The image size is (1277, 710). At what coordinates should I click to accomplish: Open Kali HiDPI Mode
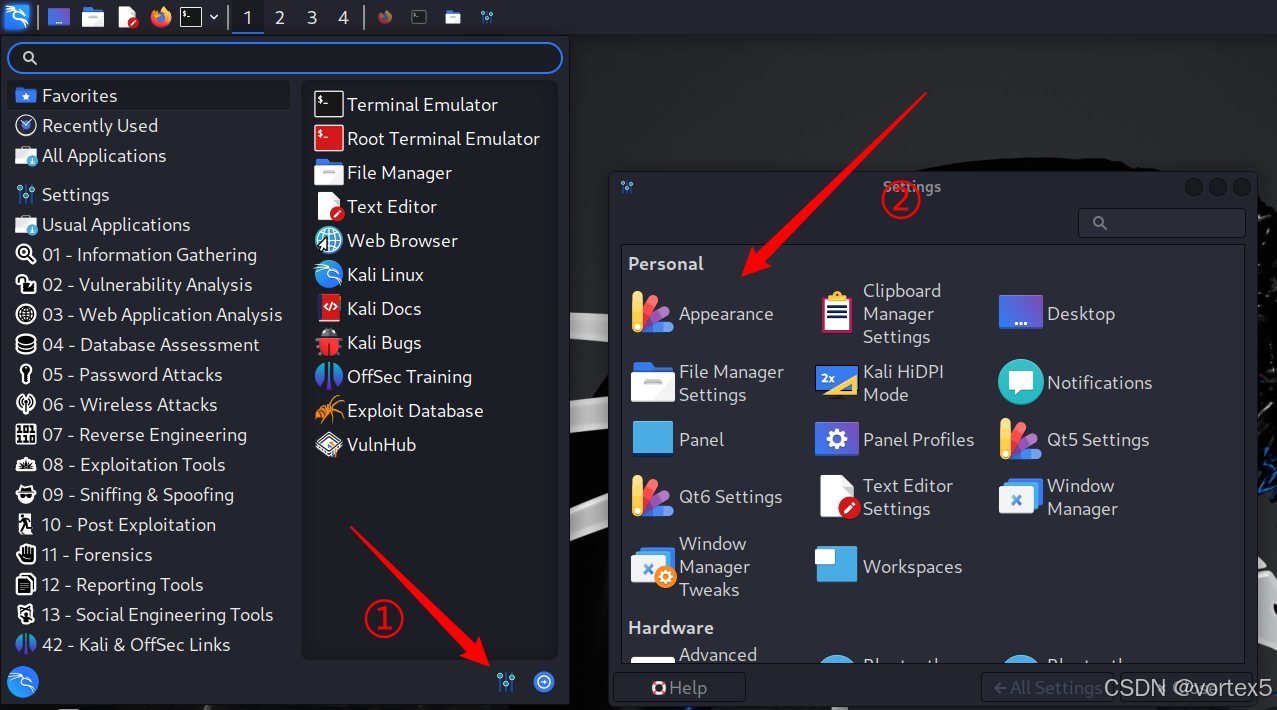(881, 383)
